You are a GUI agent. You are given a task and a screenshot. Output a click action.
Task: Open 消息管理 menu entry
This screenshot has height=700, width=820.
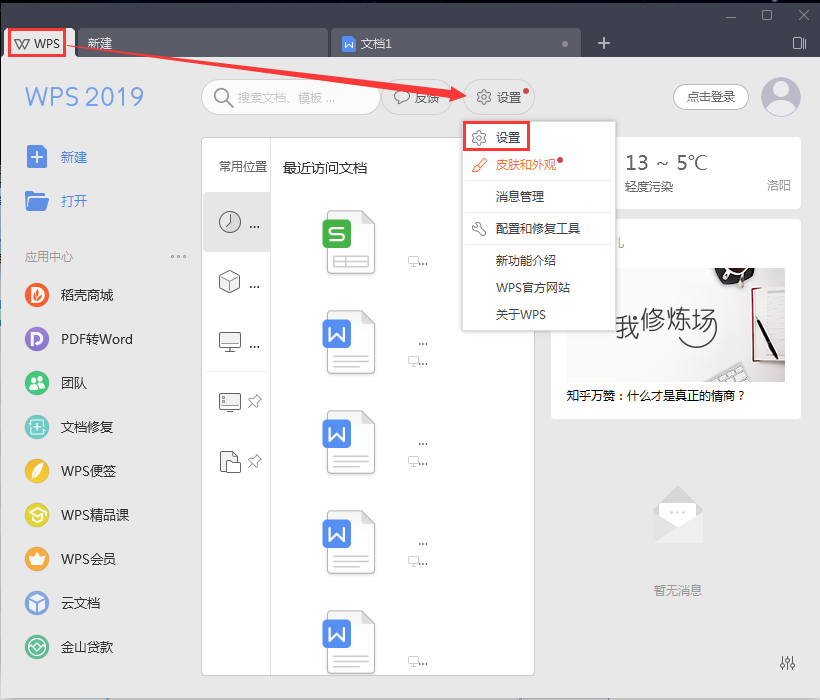[539, 197]
